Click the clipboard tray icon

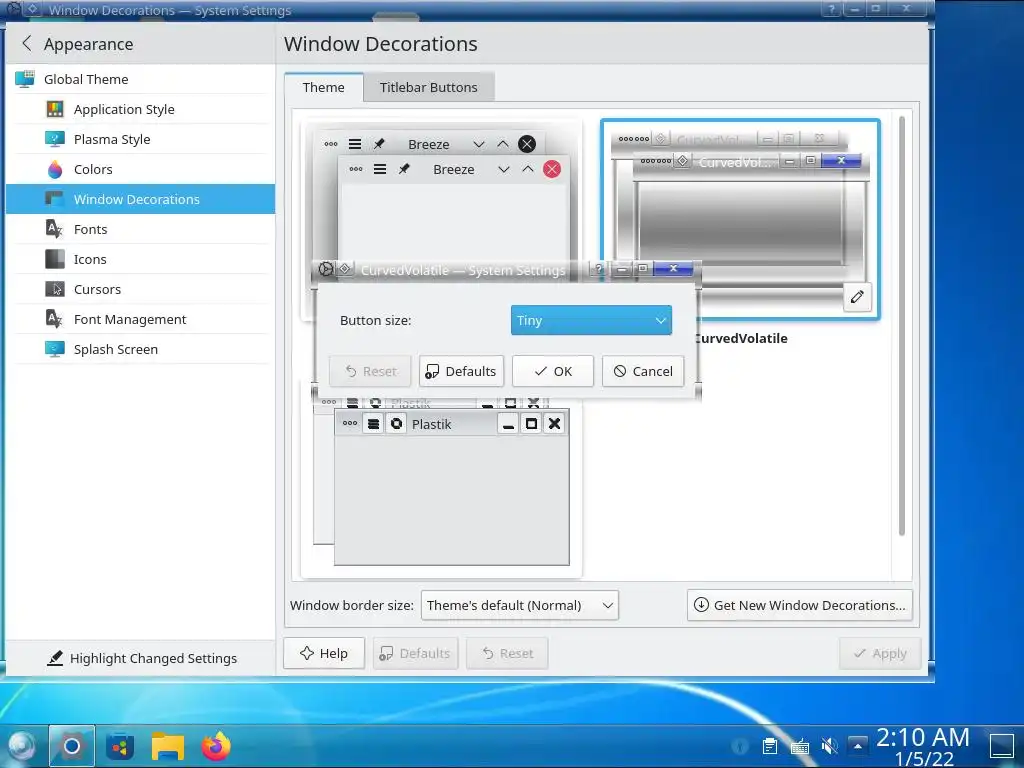[769, 745]
